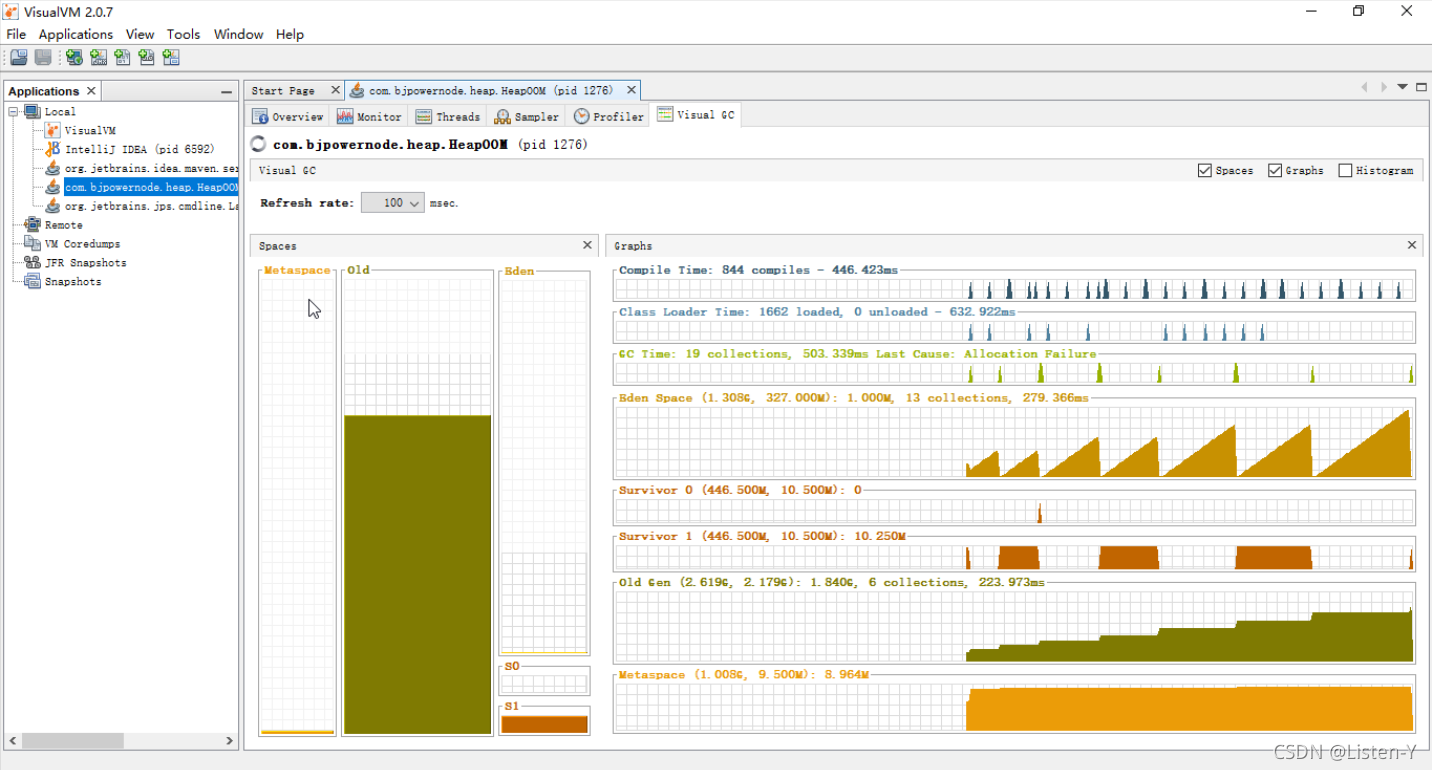Select the org.jetbrains.idea.maven tree entry
This screenshot has height=770, width=1432.
click(151, 168)
